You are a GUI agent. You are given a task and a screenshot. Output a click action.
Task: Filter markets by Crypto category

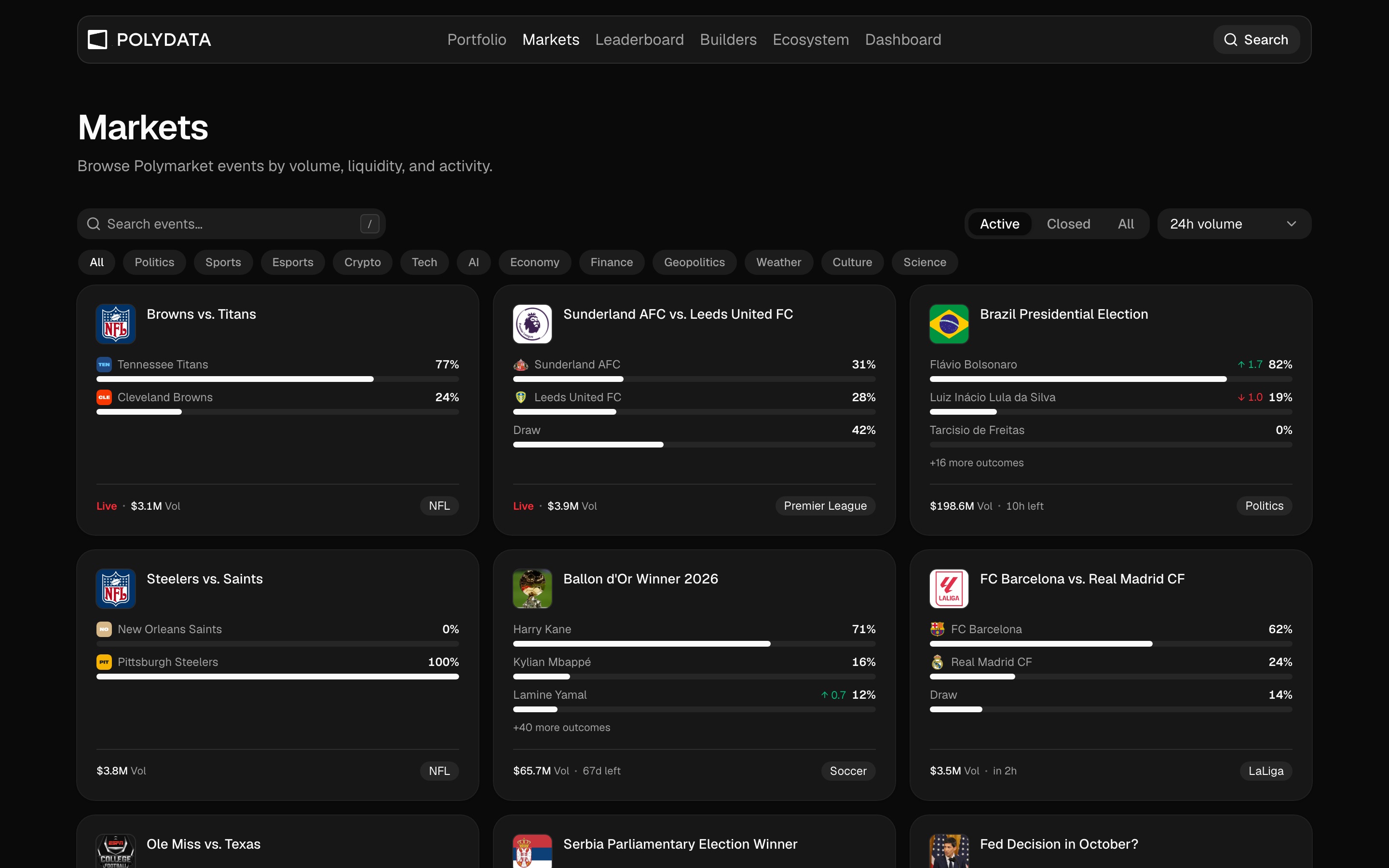tap(362, 262)
